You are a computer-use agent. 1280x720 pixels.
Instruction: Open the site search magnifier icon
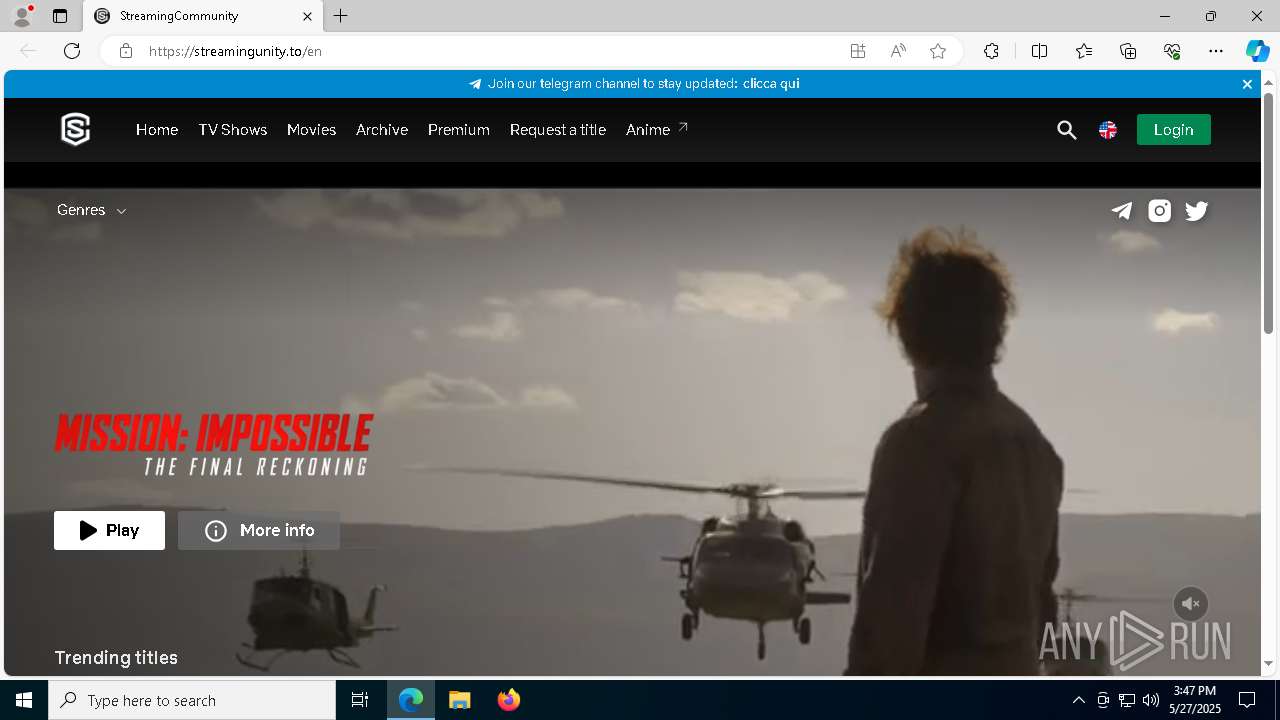point(1066,130)
